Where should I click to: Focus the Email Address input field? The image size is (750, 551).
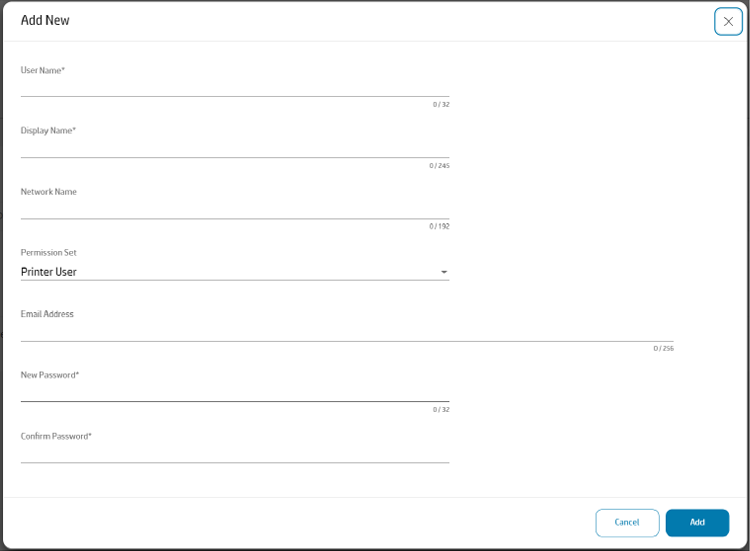point(346,331)
